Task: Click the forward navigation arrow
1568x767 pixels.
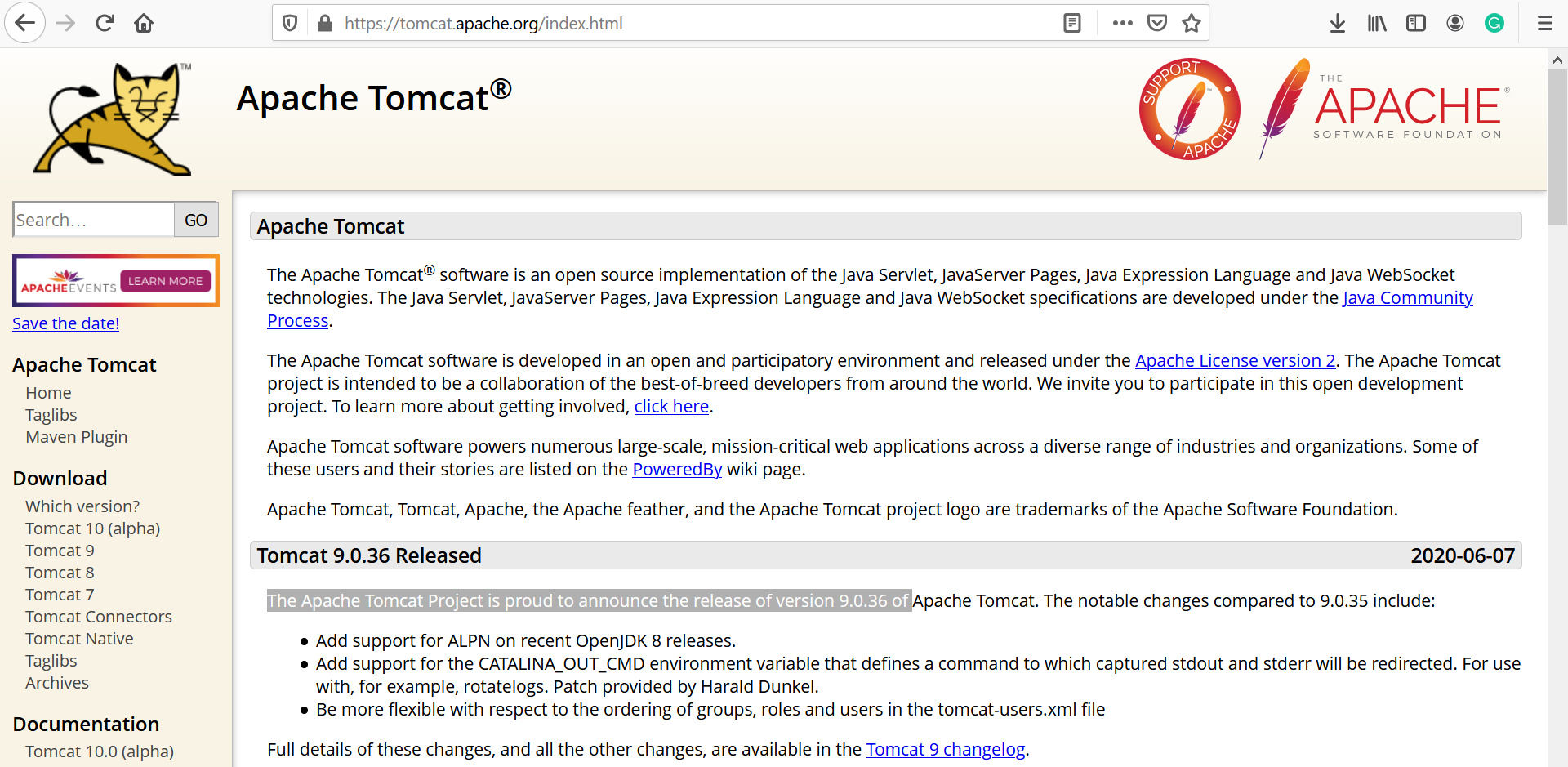Action: [65, 23]
